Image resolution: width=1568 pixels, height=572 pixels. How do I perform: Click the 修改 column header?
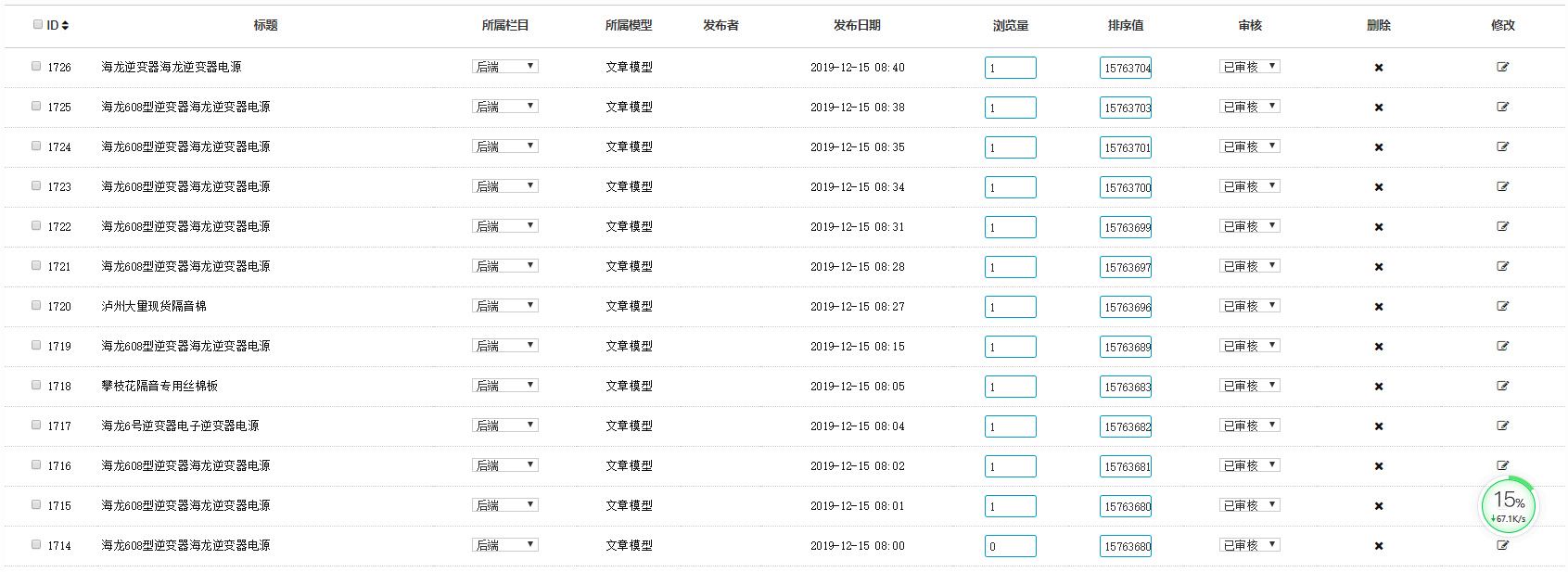tap(1502, 25)
